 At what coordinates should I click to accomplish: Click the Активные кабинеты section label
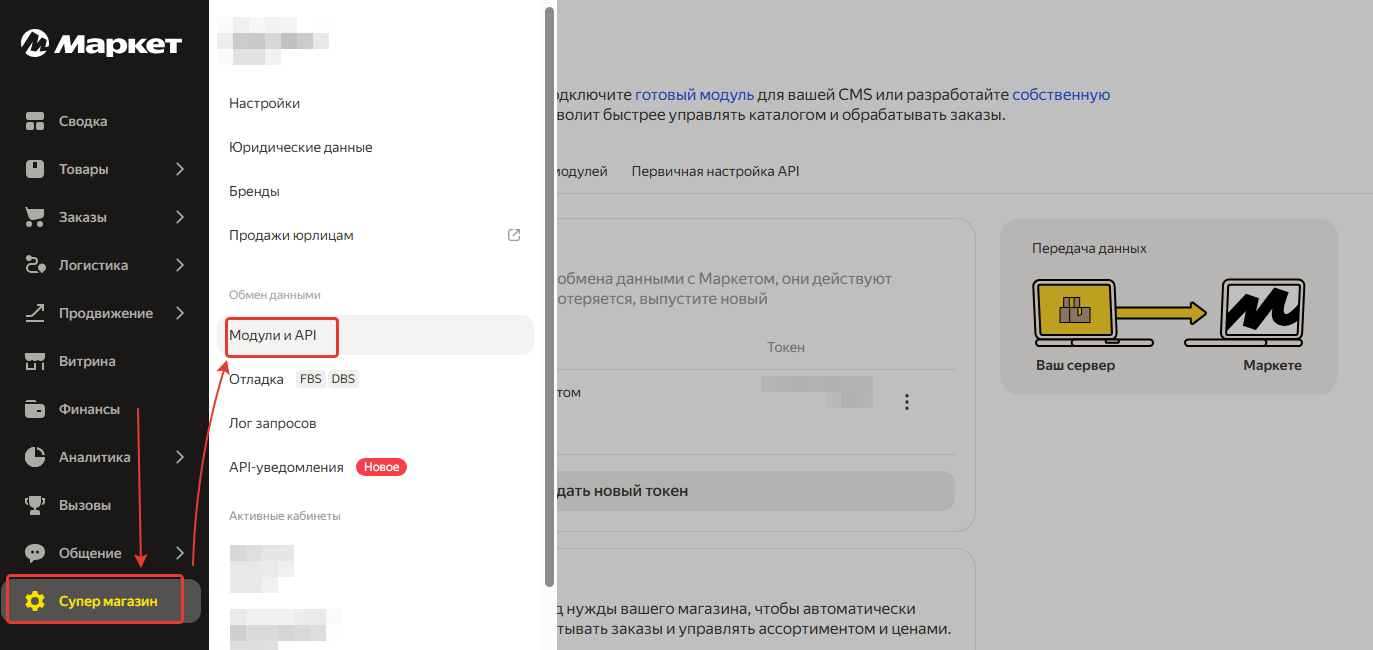[x=285, y=516]
